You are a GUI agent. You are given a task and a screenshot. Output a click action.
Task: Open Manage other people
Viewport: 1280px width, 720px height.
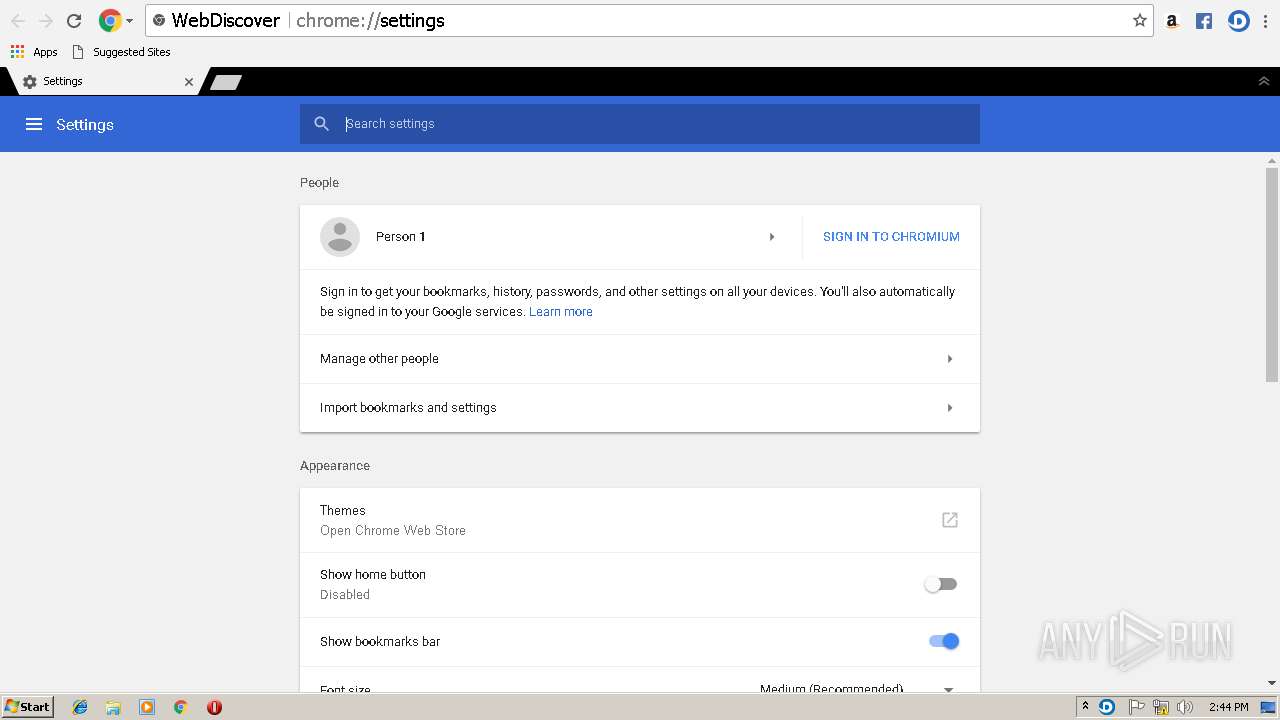tap(640, 359)
